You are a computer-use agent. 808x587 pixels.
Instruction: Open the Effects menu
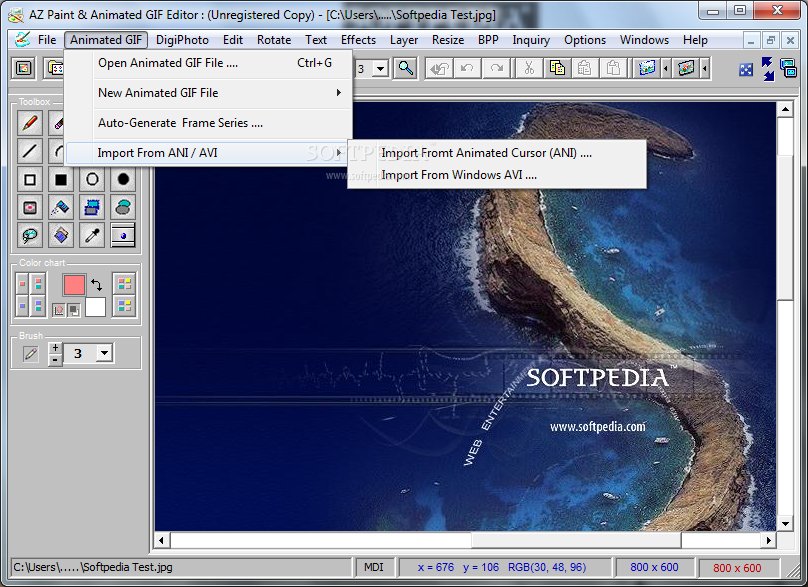click(358, 40)
